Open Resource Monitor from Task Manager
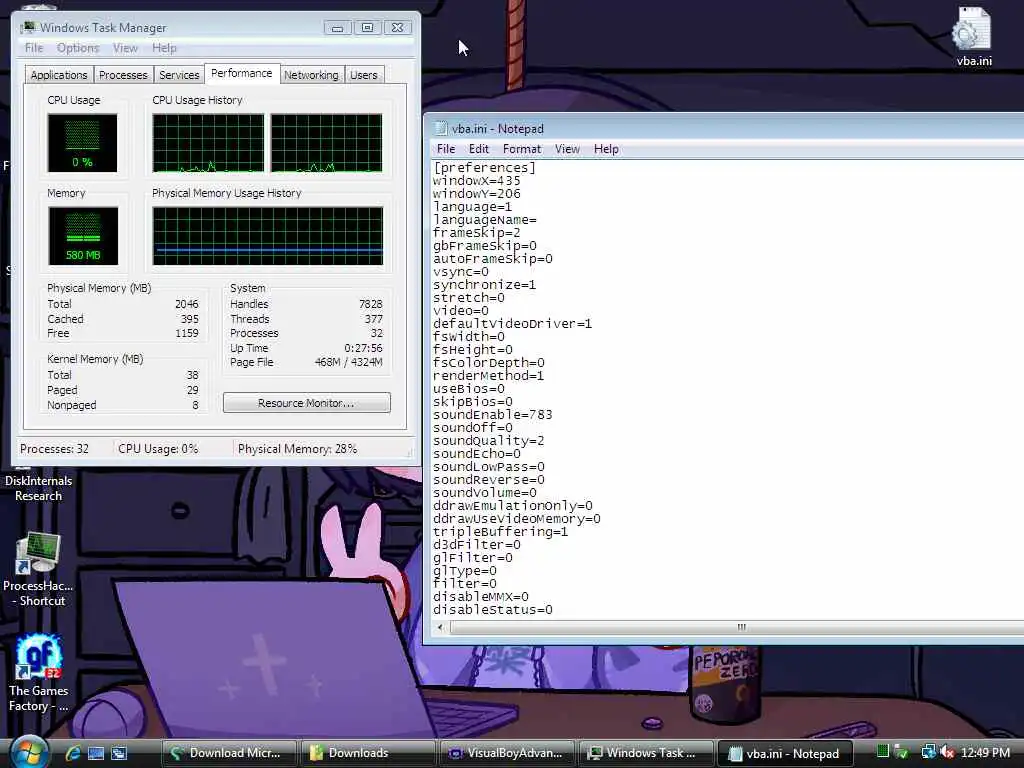The image size is (1024, 768). (x=306, y=403)
